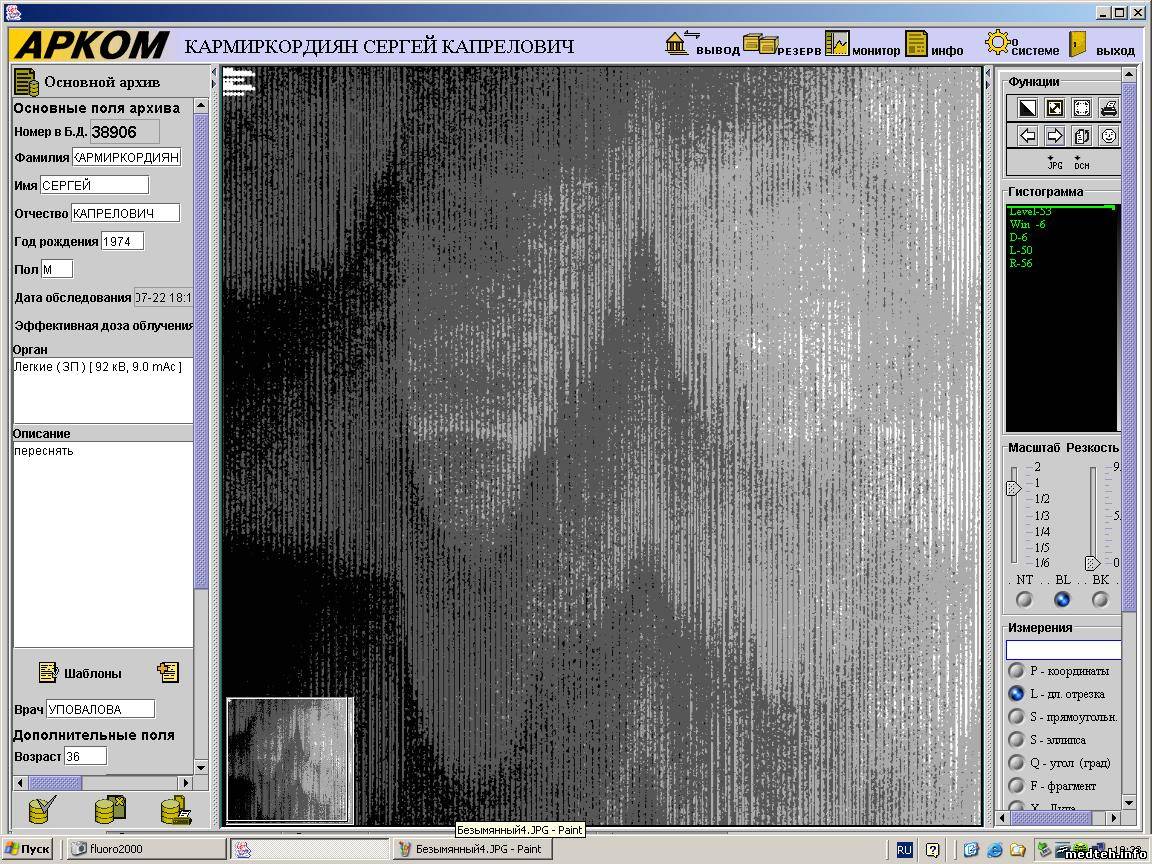The height and width of the screenshot is (864, 1152).
Task: Go to previous image with left arrow
Action: click(x=1027, y=136)
